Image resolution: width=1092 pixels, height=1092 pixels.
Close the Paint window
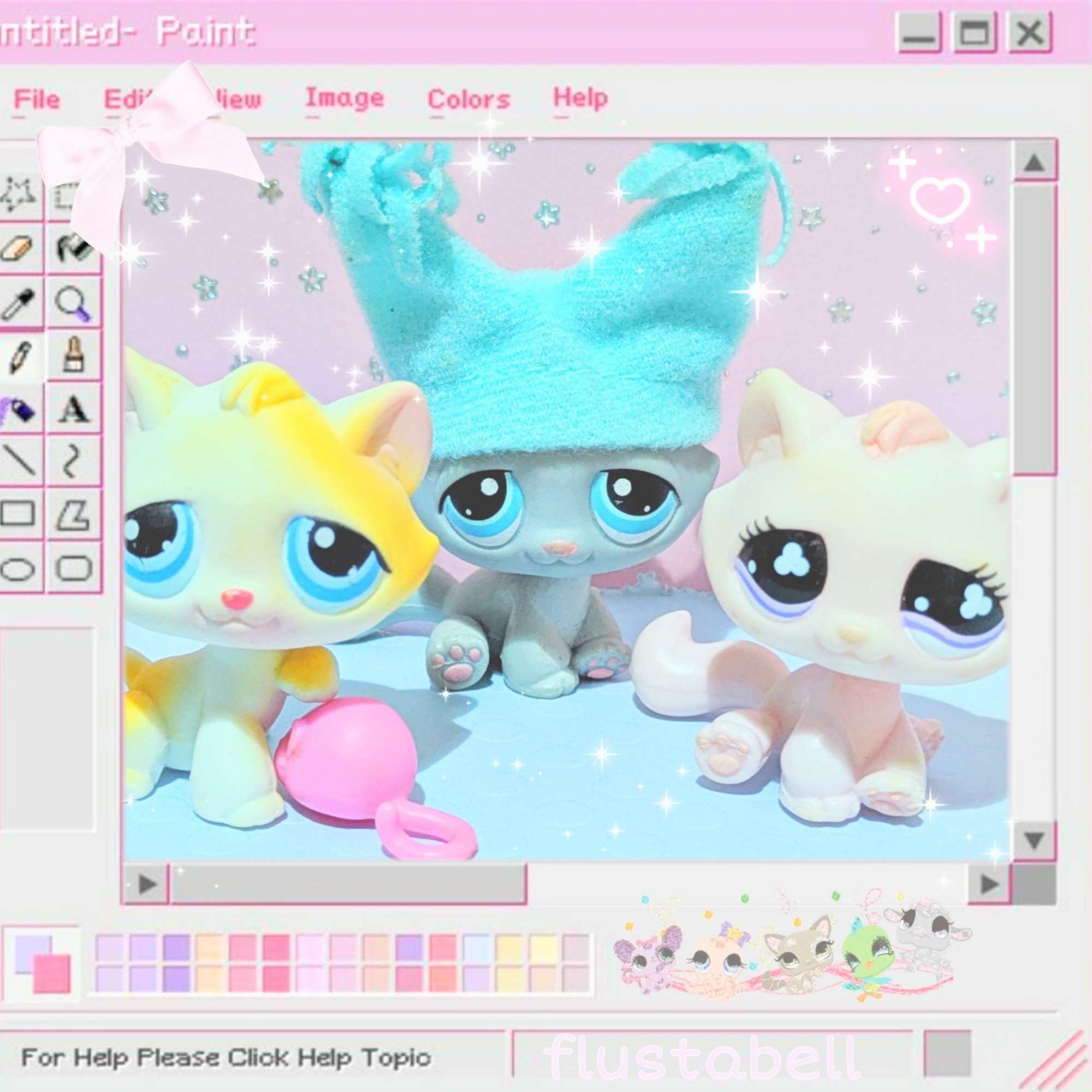point(1030,33)
